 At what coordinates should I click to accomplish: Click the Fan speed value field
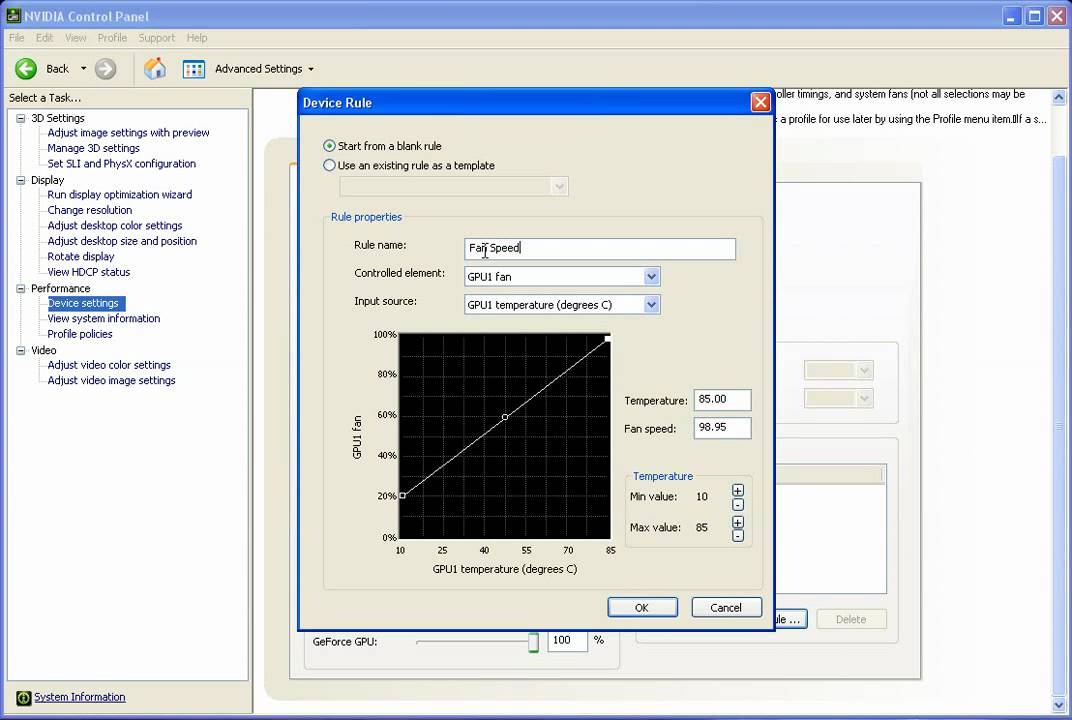point(722,427)
